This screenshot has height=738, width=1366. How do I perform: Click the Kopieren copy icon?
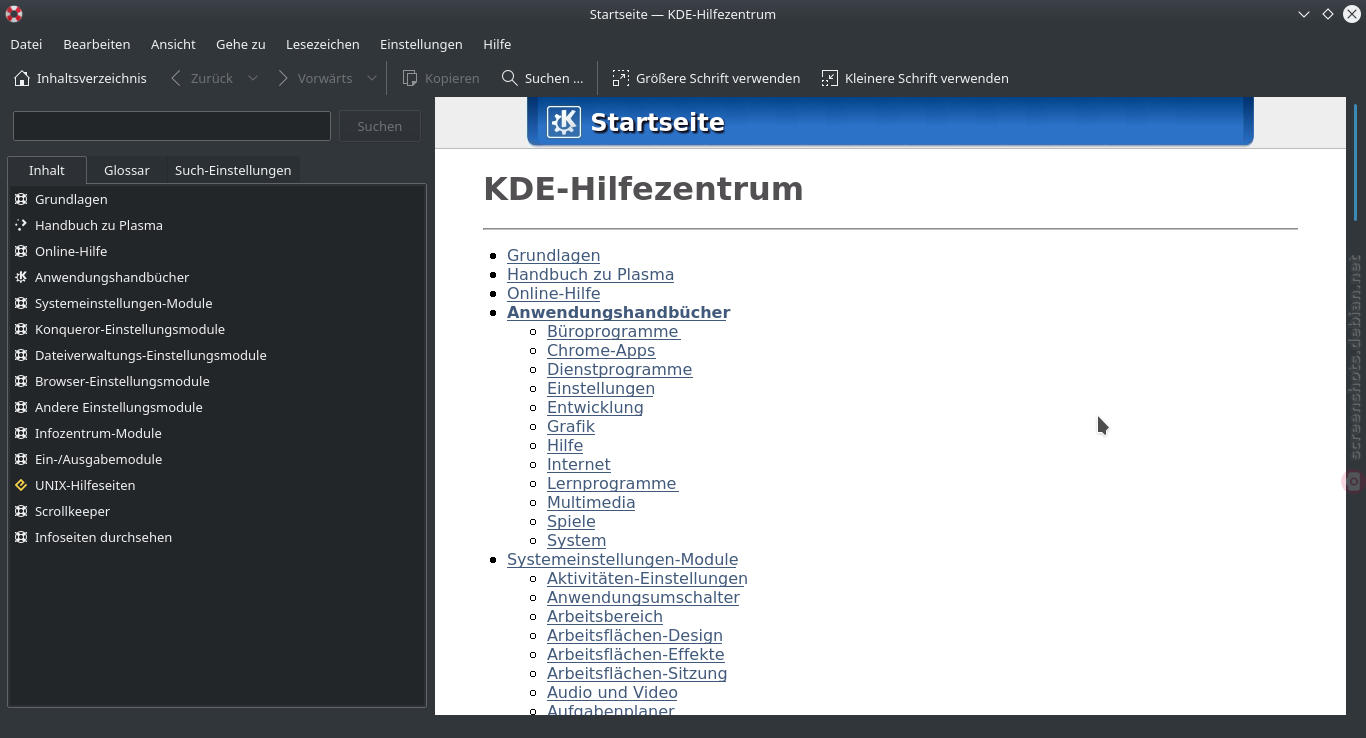click(410, 78)
